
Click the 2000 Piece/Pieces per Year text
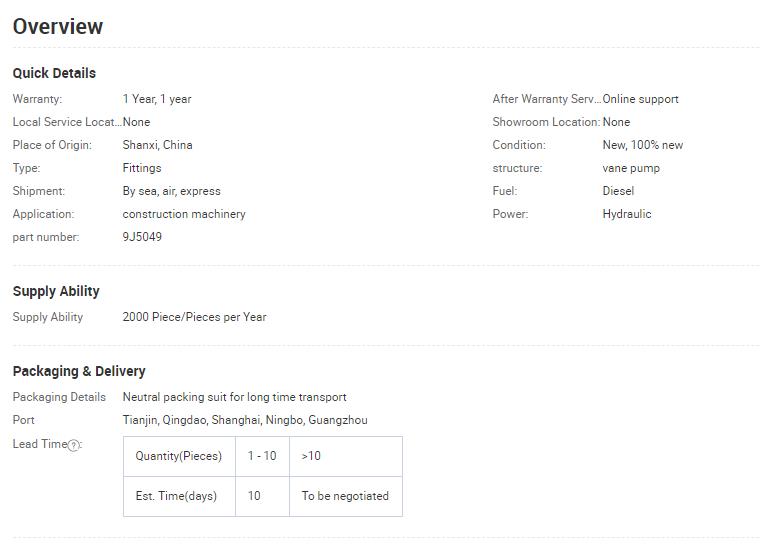pyautogui.click(x=194, y=317)
